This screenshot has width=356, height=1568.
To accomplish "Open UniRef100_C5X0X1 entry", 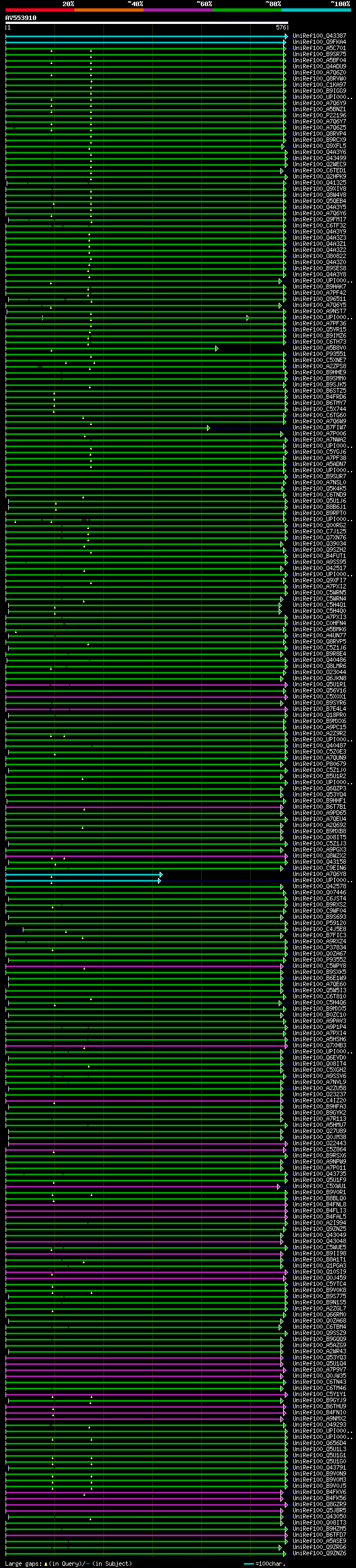I will click(x=319, y=697).
